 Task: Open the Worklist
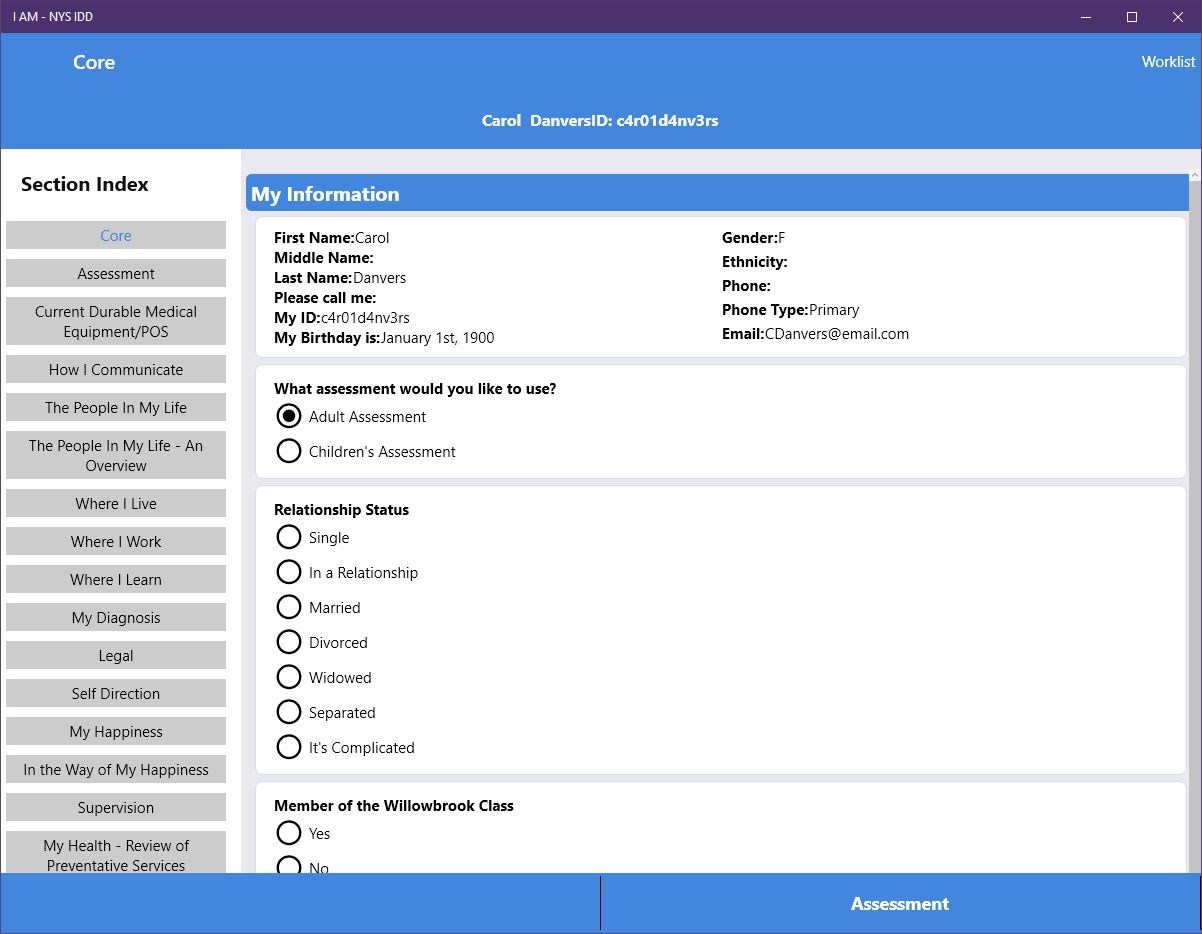(x=1167, y=61)
